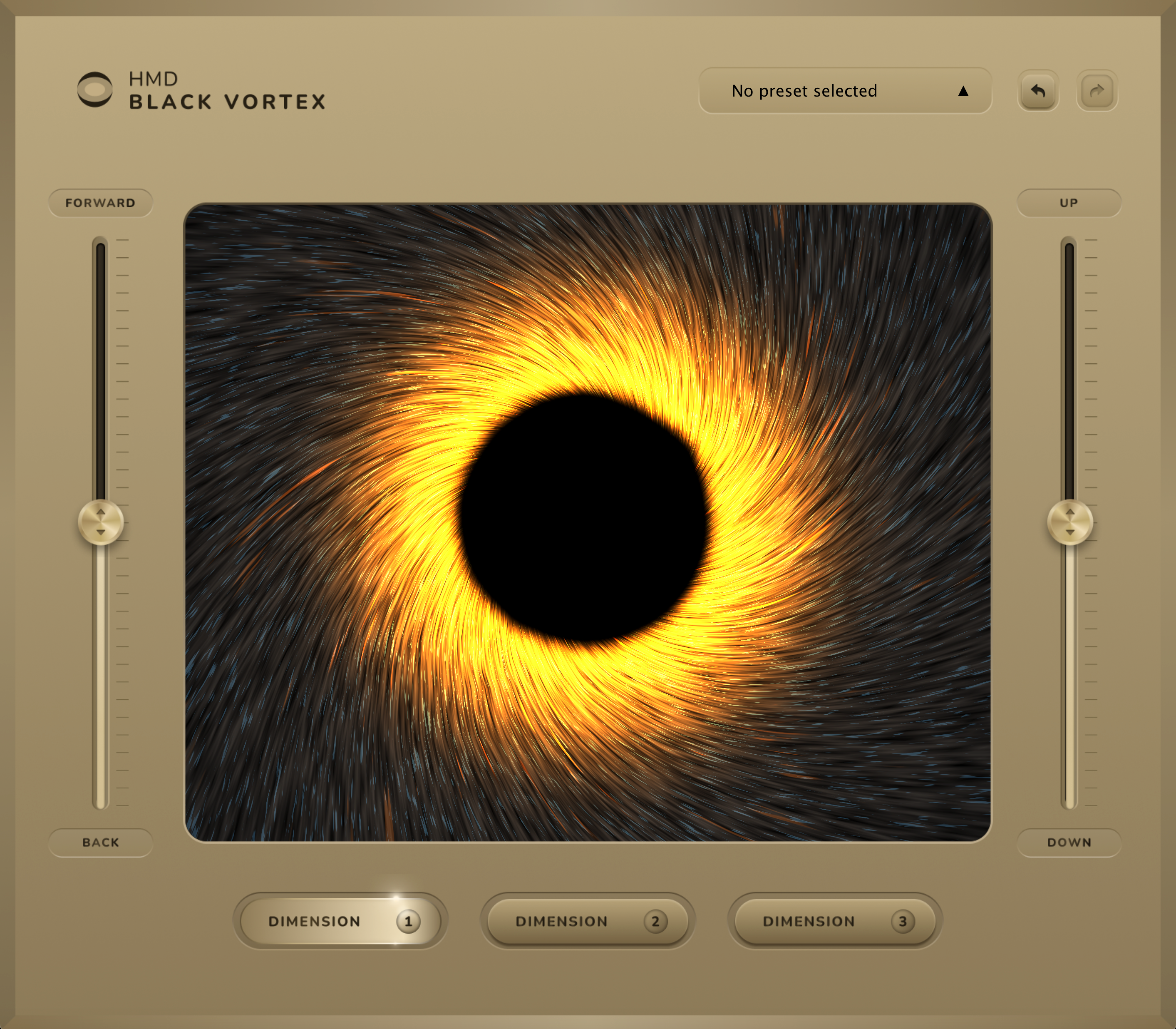Click upper part of Forward/Back slider track
1176x1029 pixels.
click(x=100, y=345)
